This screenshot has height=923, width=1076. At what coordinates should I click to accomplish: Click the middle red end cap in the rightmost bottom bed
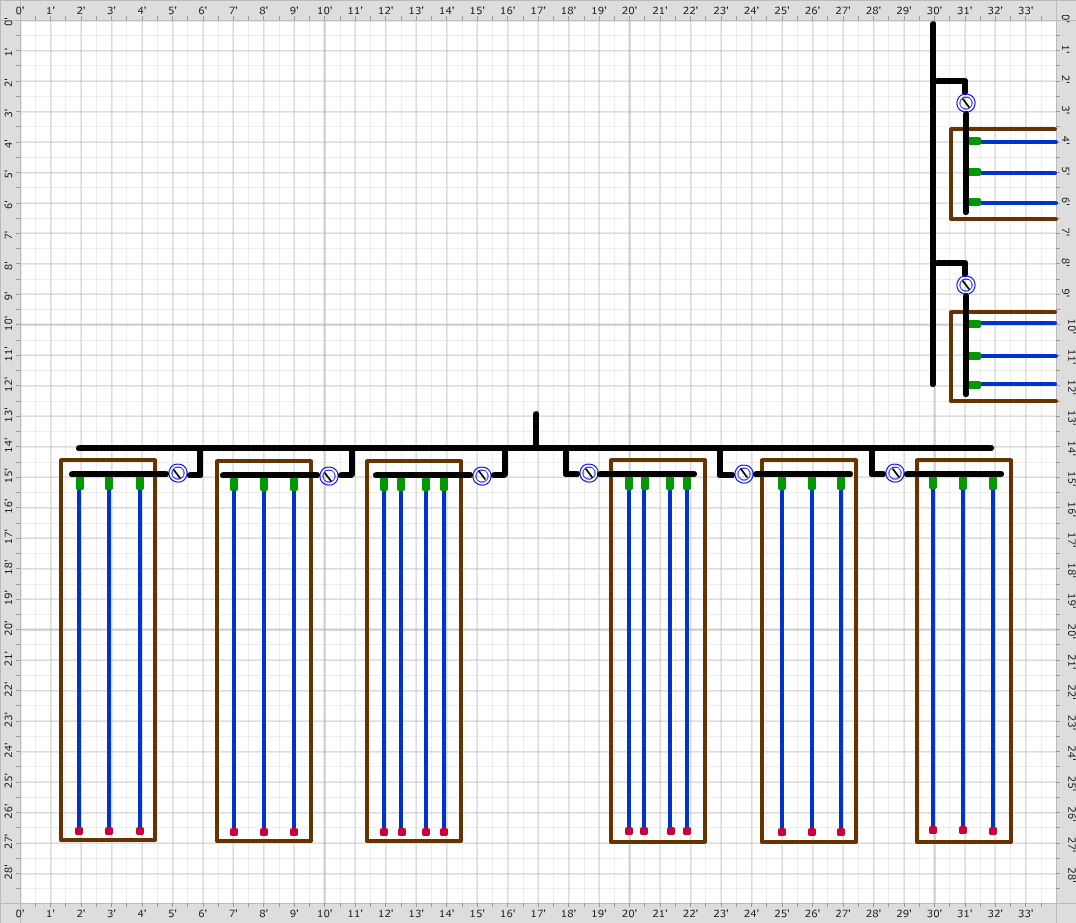(x=963, y=830)
